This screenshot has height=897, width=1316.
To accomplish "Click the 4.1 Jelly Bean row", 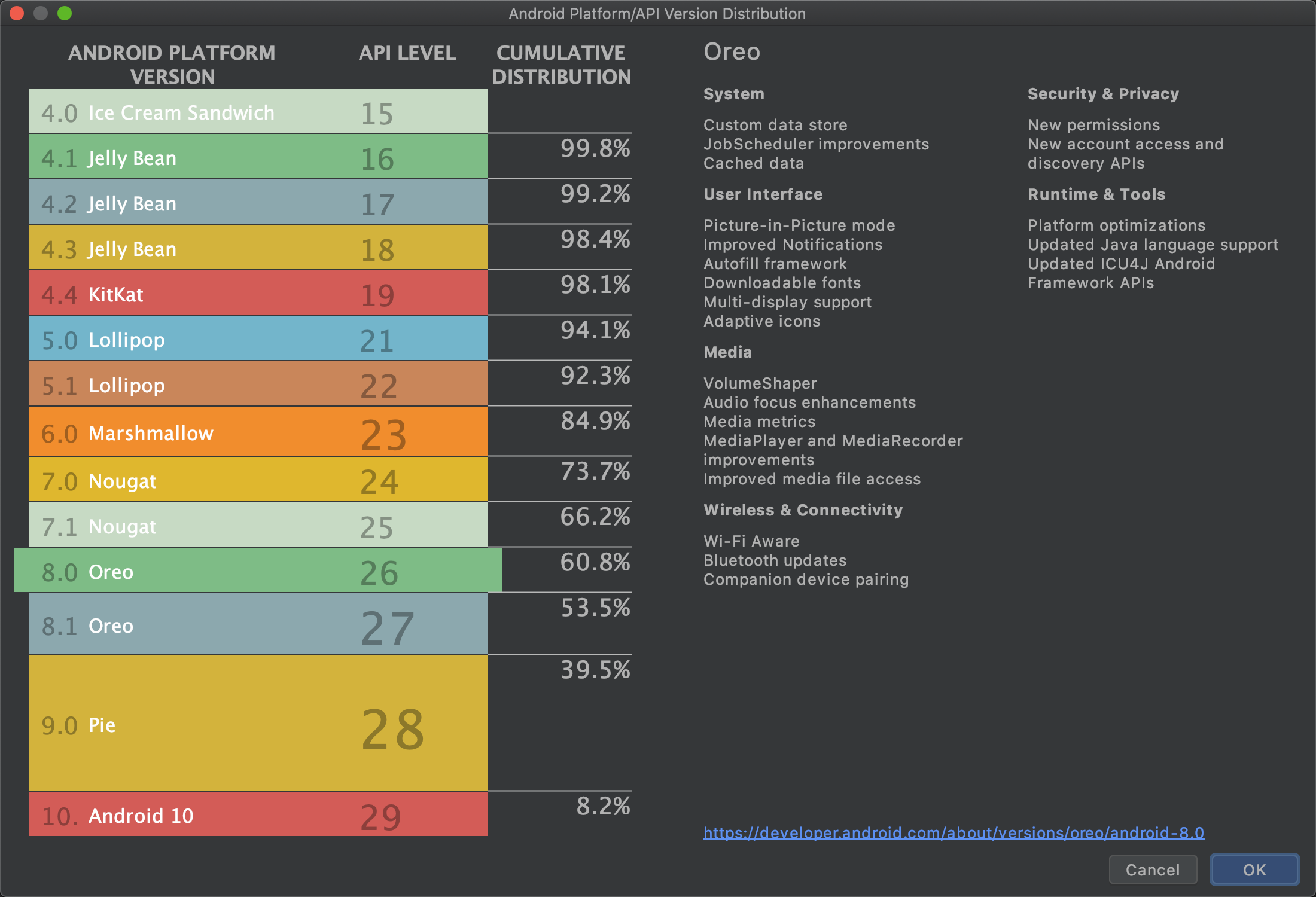I will [x=257, y=157].
